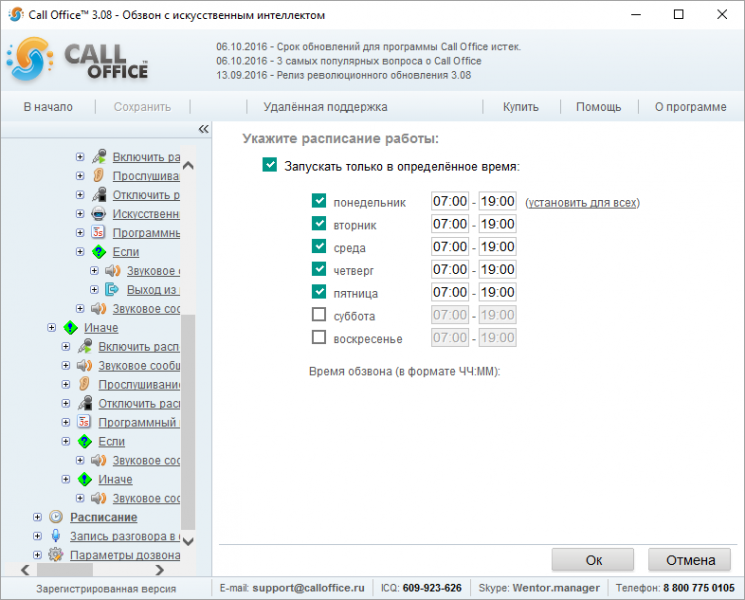
Task: Expand the Программный tree node
Action: tap(66, 422)
